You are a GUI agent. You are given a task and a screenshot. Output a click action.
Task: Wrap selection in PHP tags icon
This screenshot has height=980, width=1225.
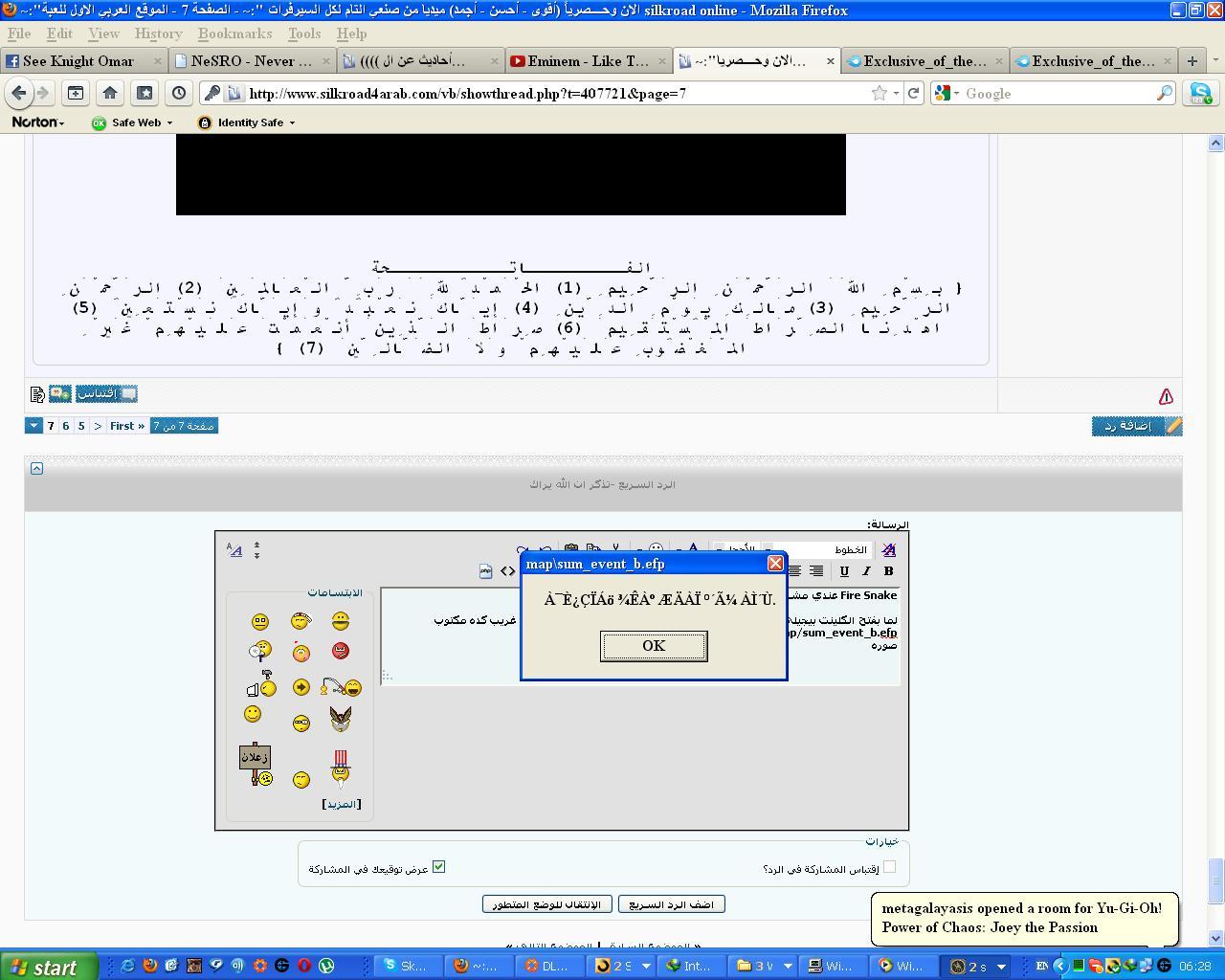[486, 571]
